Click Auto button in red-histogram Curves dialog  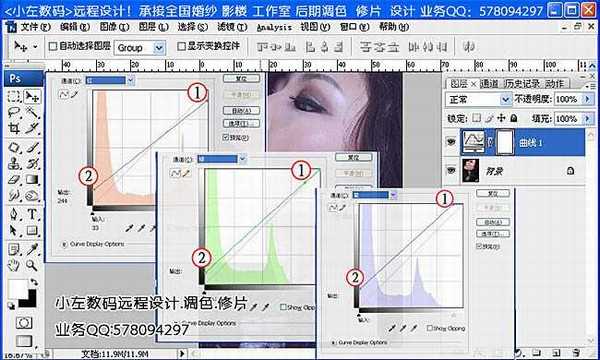pos(241,111)
